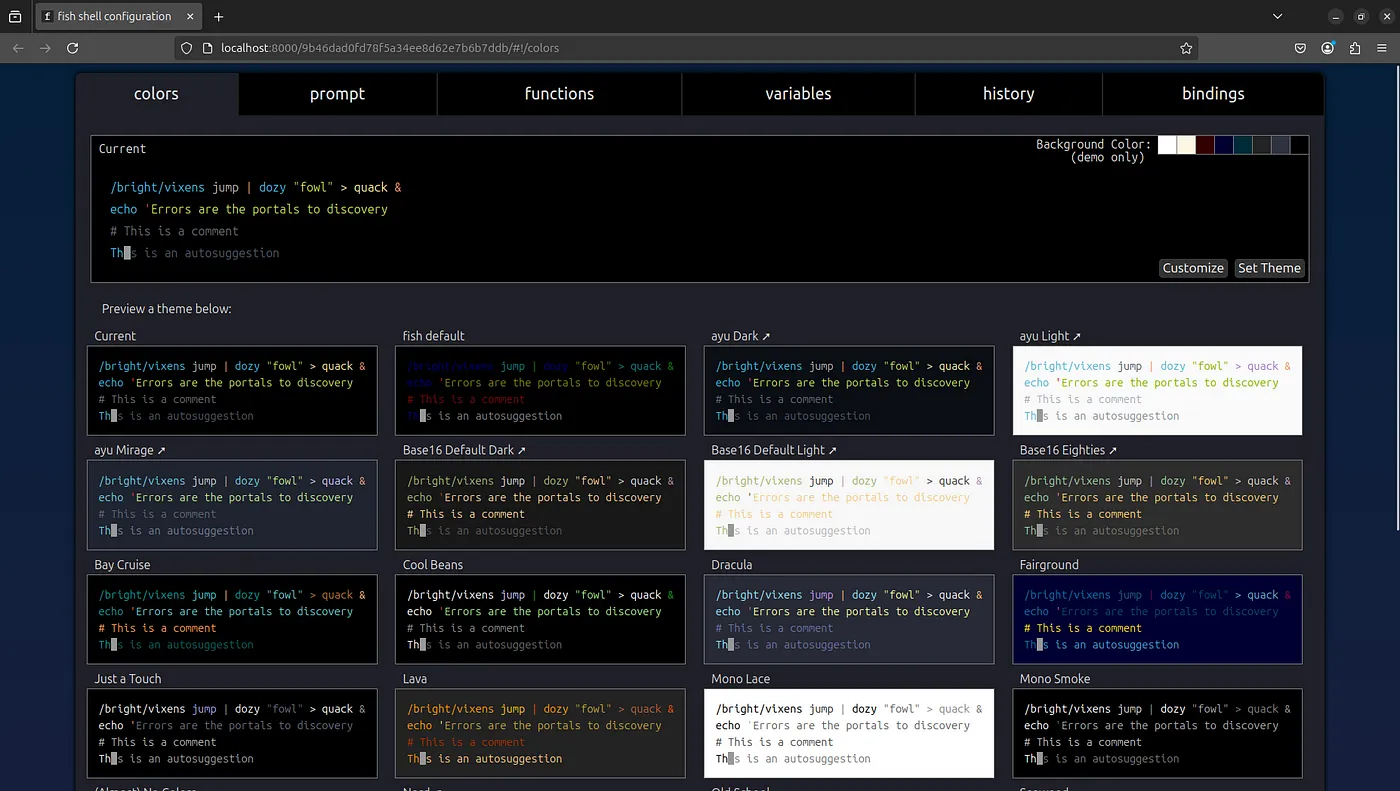The width and height of the screenshot is (1400, 791).
Task: Click the forward navigation arrow
Action: 45,48
